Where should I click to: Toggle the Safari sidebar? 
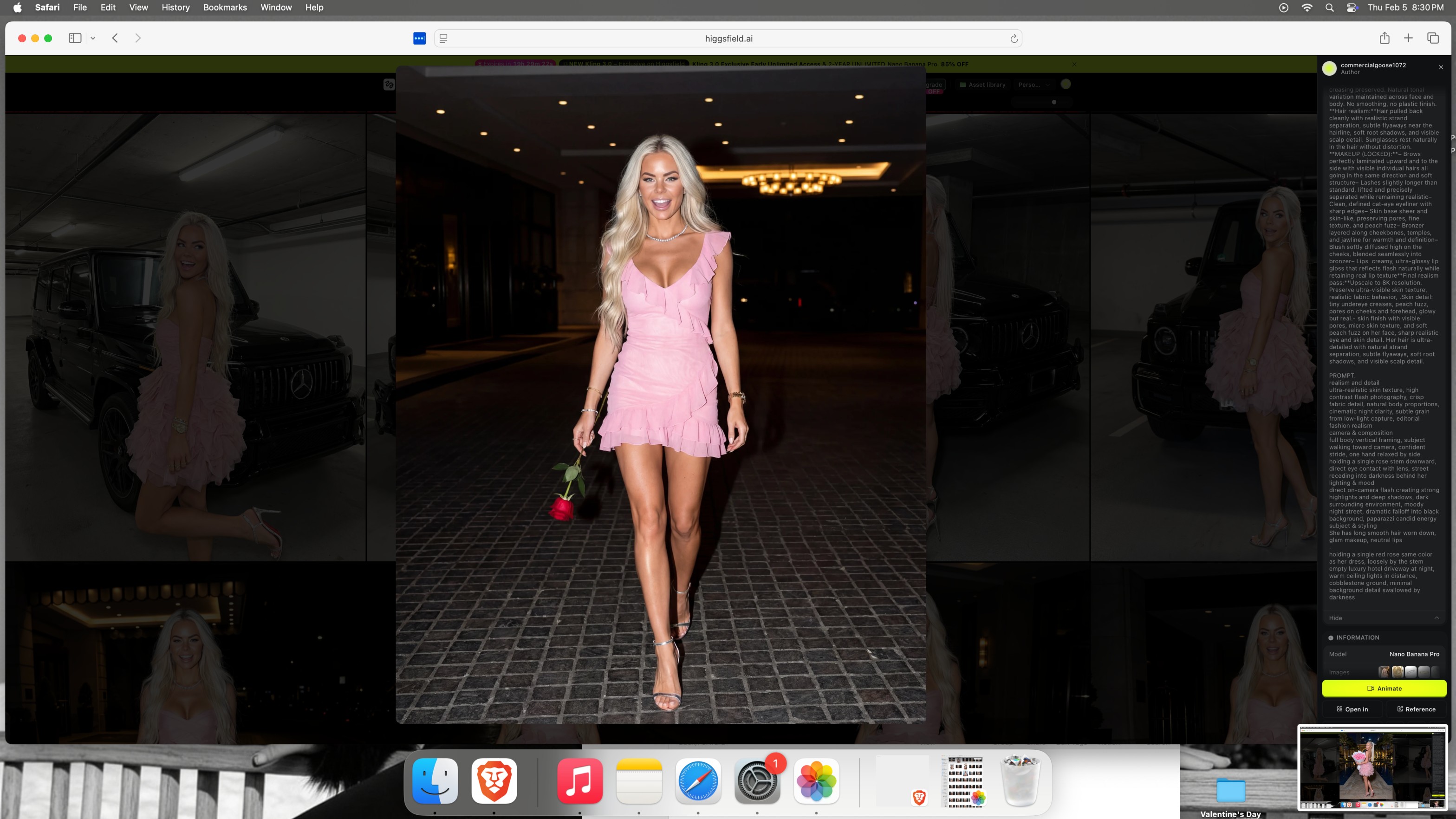(75, 38)
